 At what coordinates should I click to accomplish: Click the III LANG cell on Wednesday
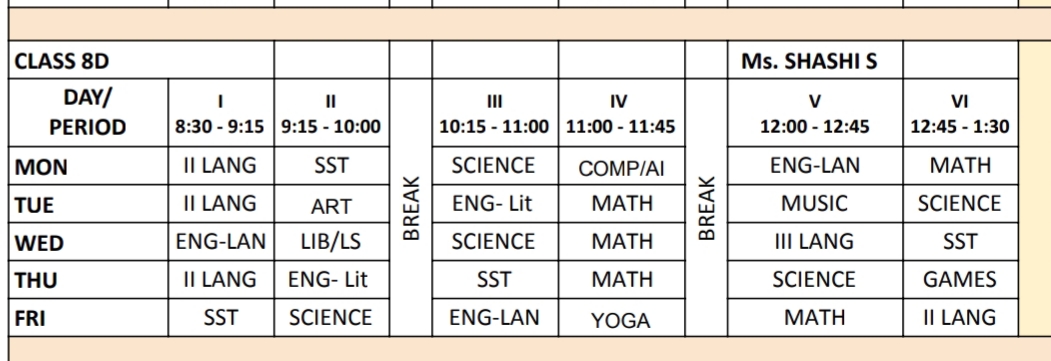814,242
